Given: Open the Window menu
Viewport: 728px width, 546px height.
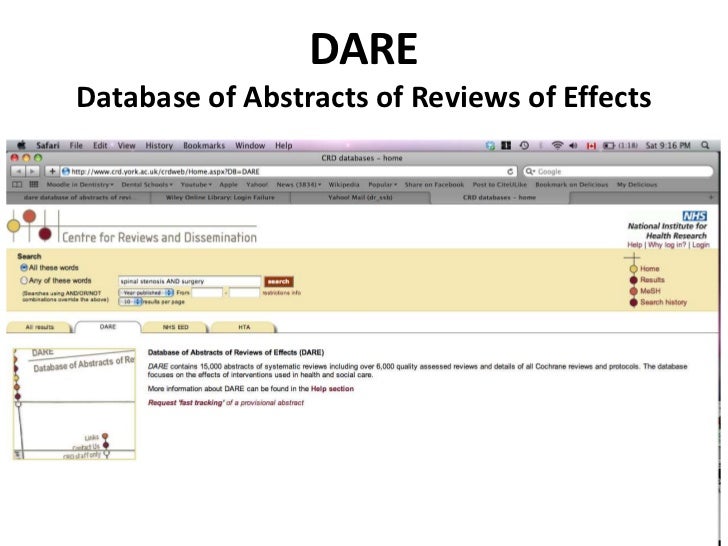Looking at the screenshot, I should tap(250, 145).
